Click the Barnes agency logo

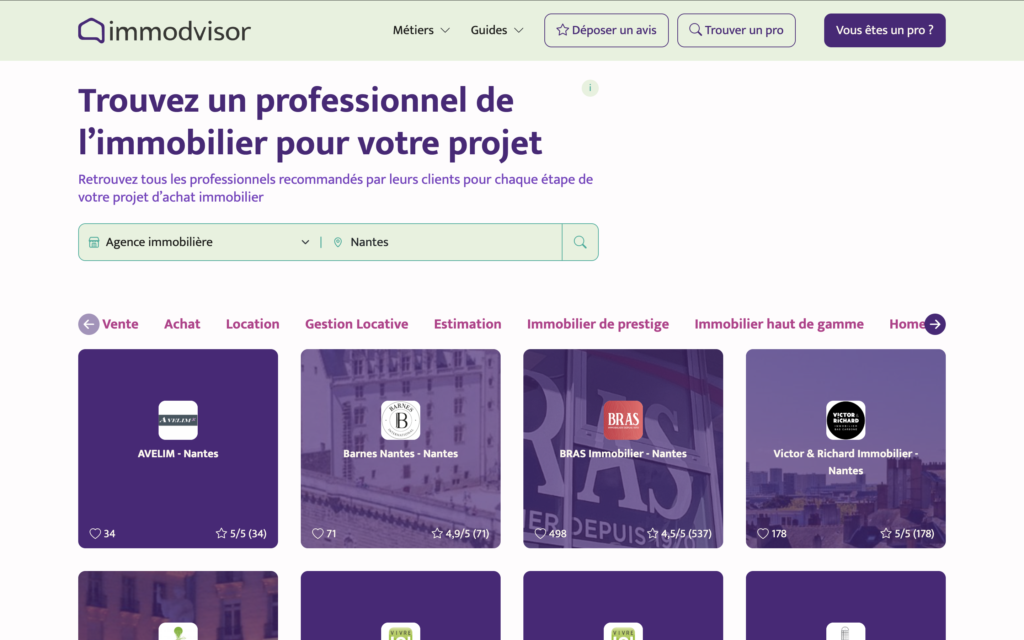coord(400,420)
